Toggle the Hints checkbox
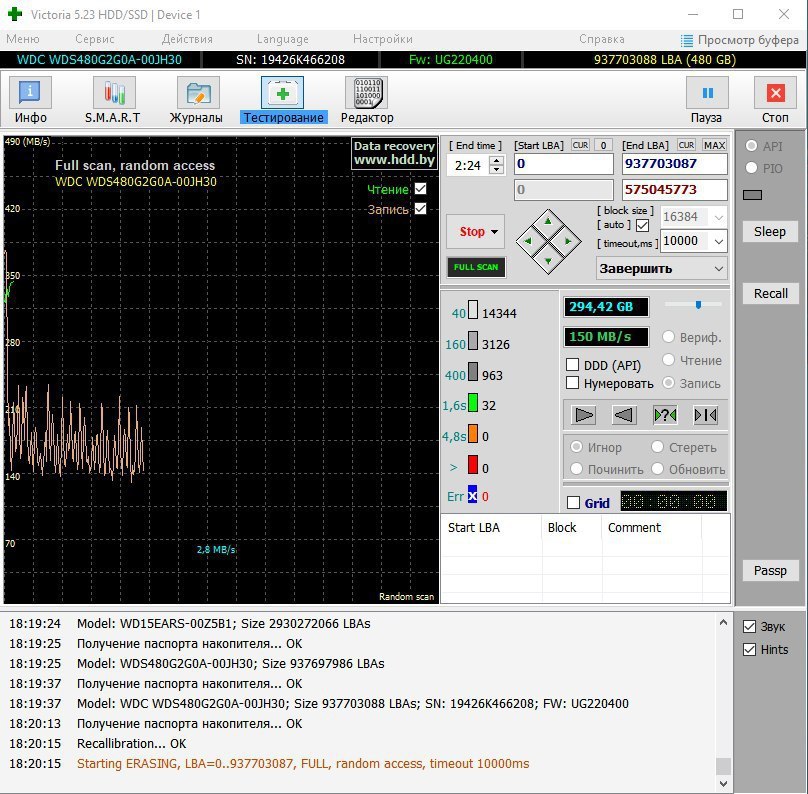 pos(749,649)
